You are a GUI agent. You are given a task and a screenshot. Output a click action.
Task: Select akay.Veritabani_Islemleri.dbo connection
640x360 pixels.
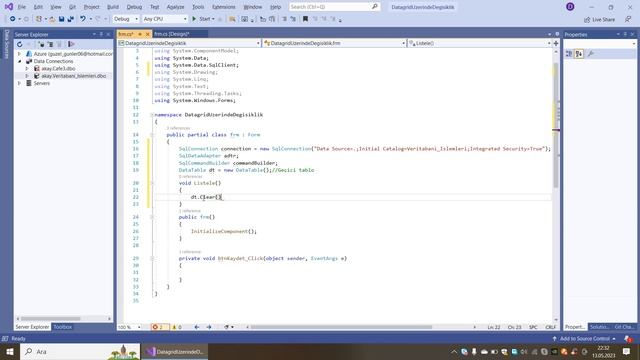[x=73, y=76]
